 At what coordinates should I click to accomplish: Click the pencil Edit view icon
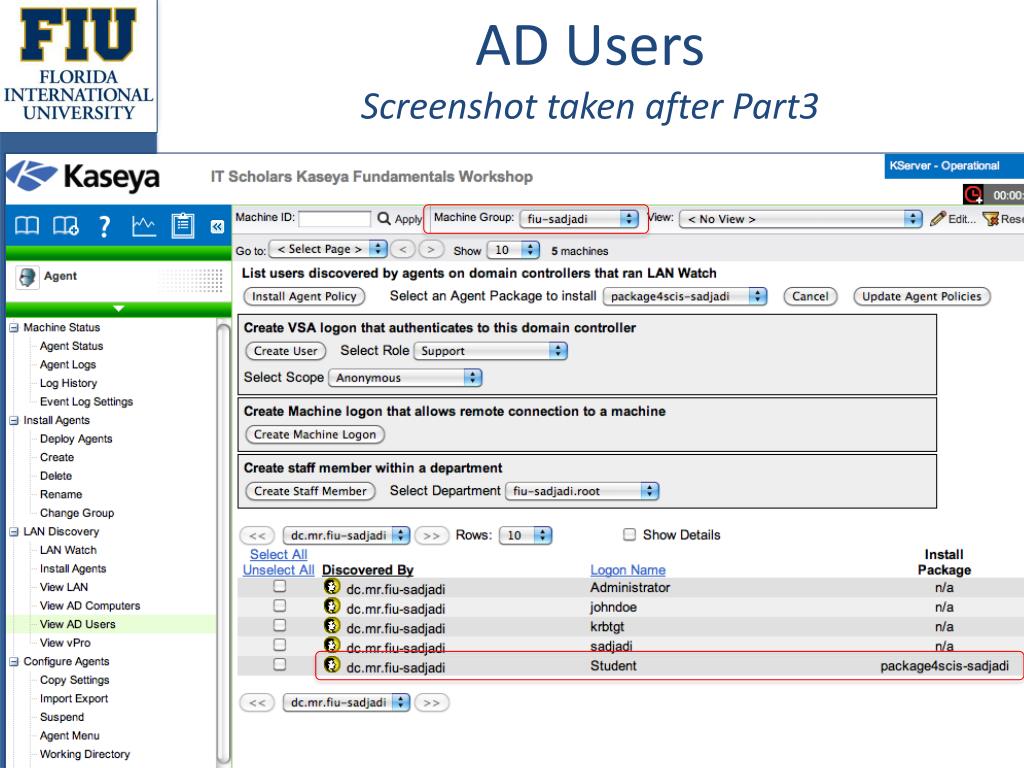pyautogui.click(x=938, y=218)
